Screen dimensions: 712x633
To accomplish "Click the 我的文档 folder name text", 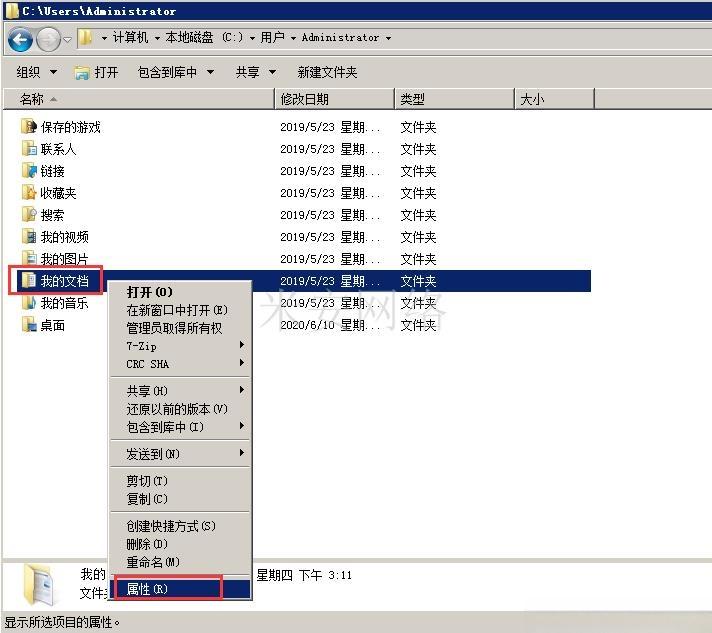I will 64,281.
